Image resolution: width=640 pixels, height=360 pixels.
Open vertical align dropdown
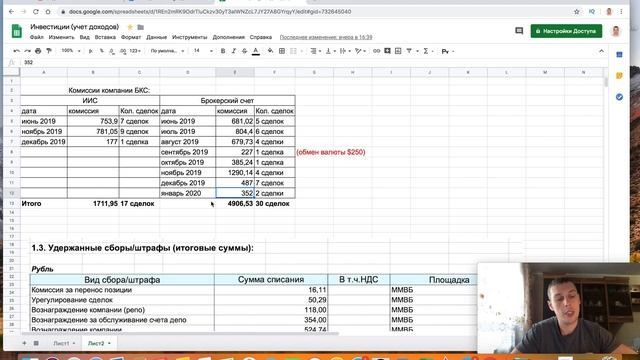tap(330, 51)
